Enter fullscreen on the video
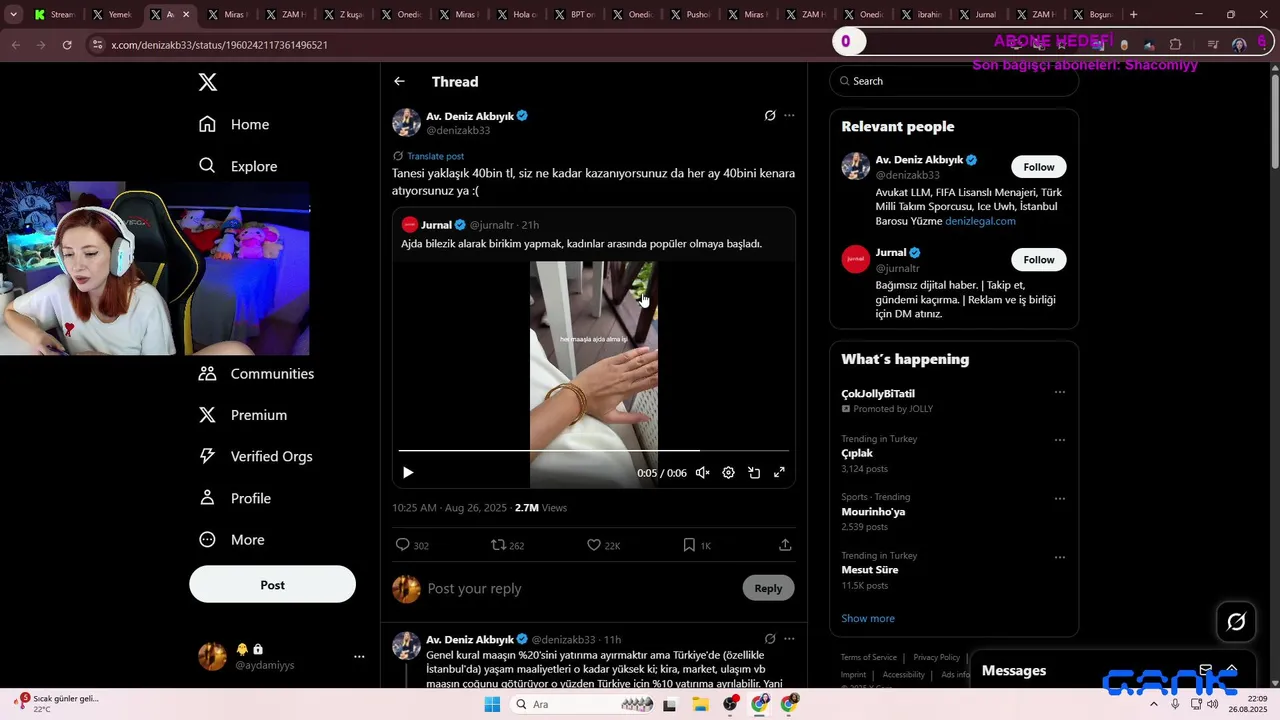This screenshot has width=1280, height=720. pos(779,473)
